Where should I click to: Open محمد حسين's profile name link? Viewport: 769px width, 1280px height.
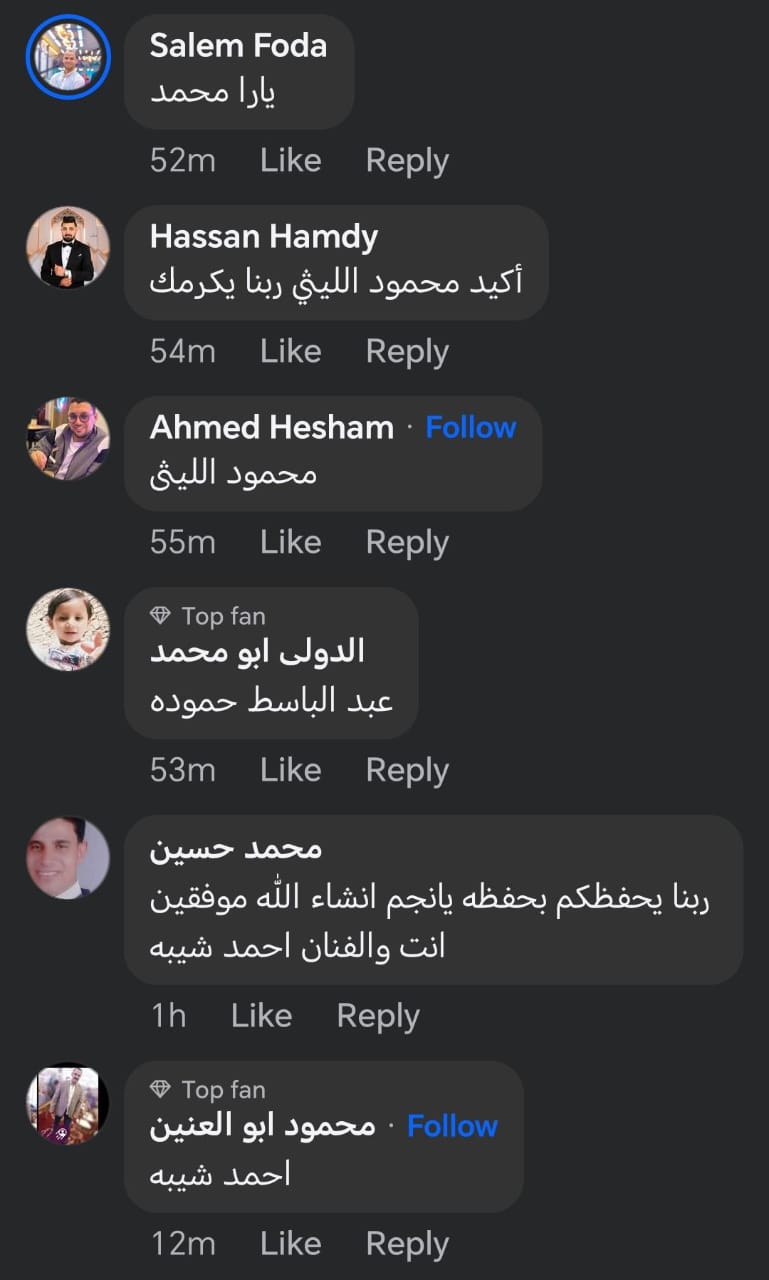pyautogui.click(x=236, y=849)
